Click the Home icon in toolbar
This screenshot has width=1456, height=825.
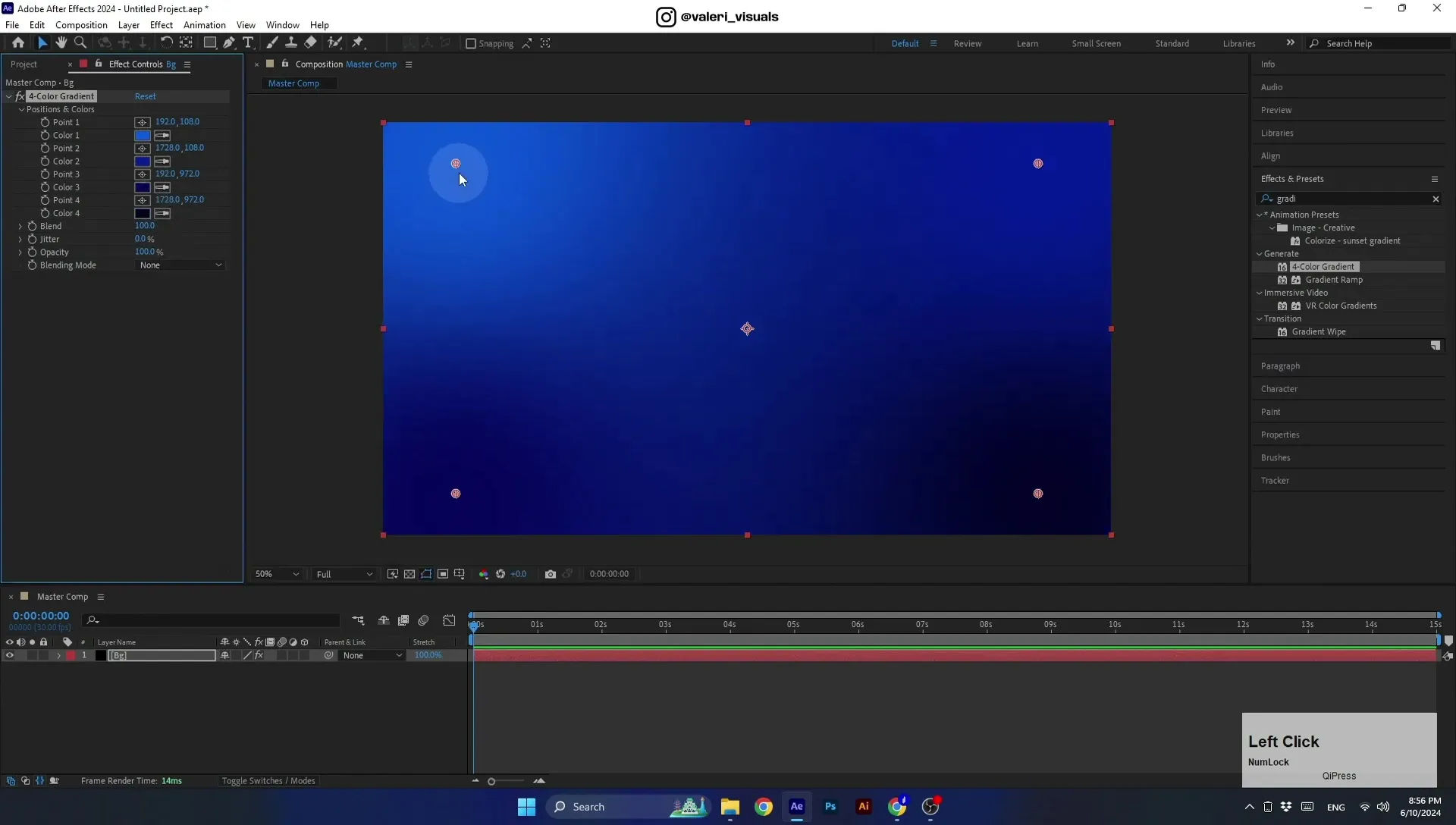(x=18, y=43)
